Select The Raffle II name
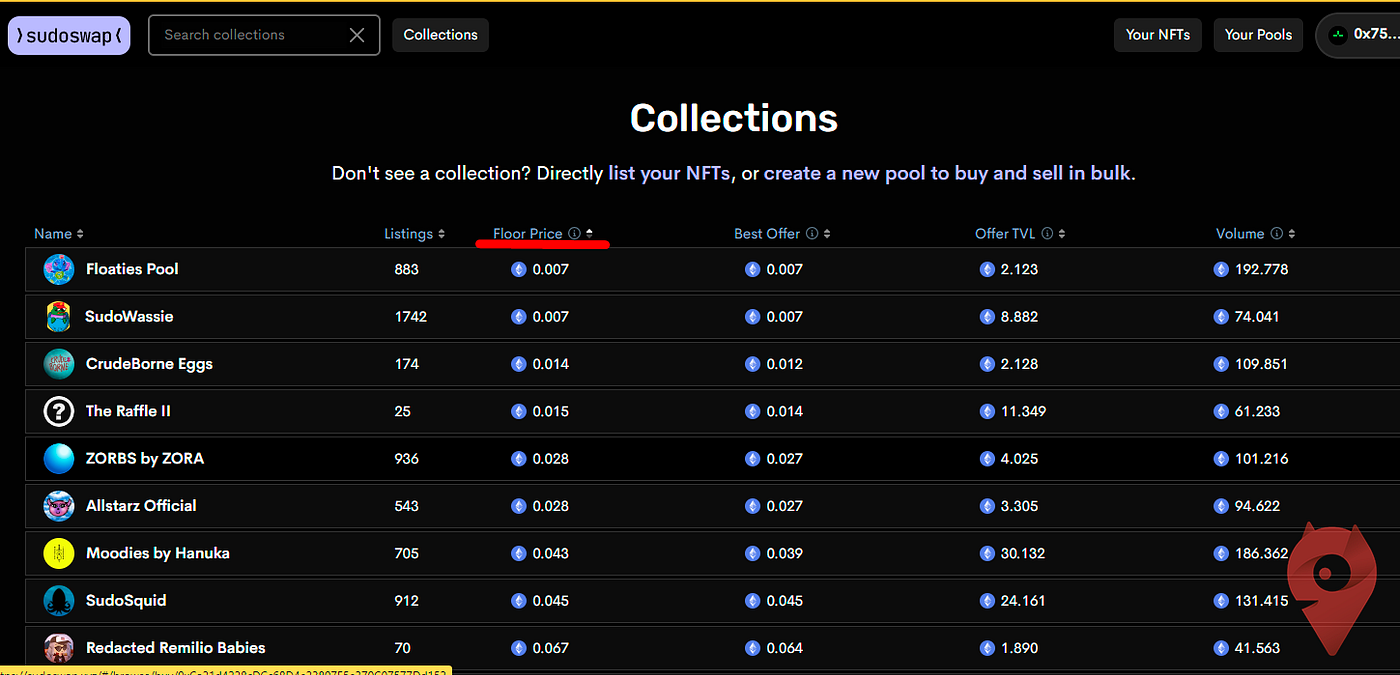The image size is (1400, 675). 128,411
